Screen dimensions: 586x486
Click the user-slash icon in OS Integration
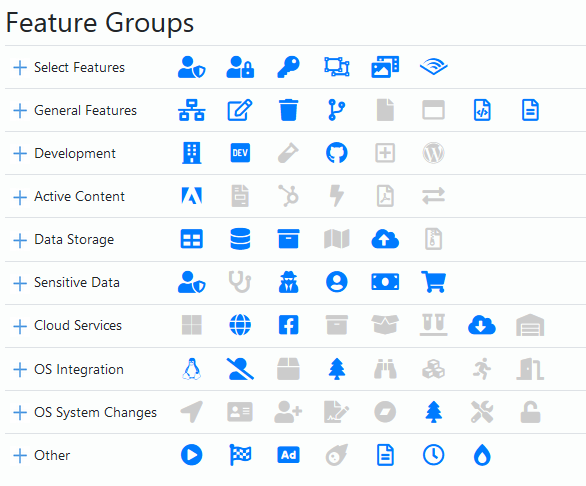click(x=240, y=369)
